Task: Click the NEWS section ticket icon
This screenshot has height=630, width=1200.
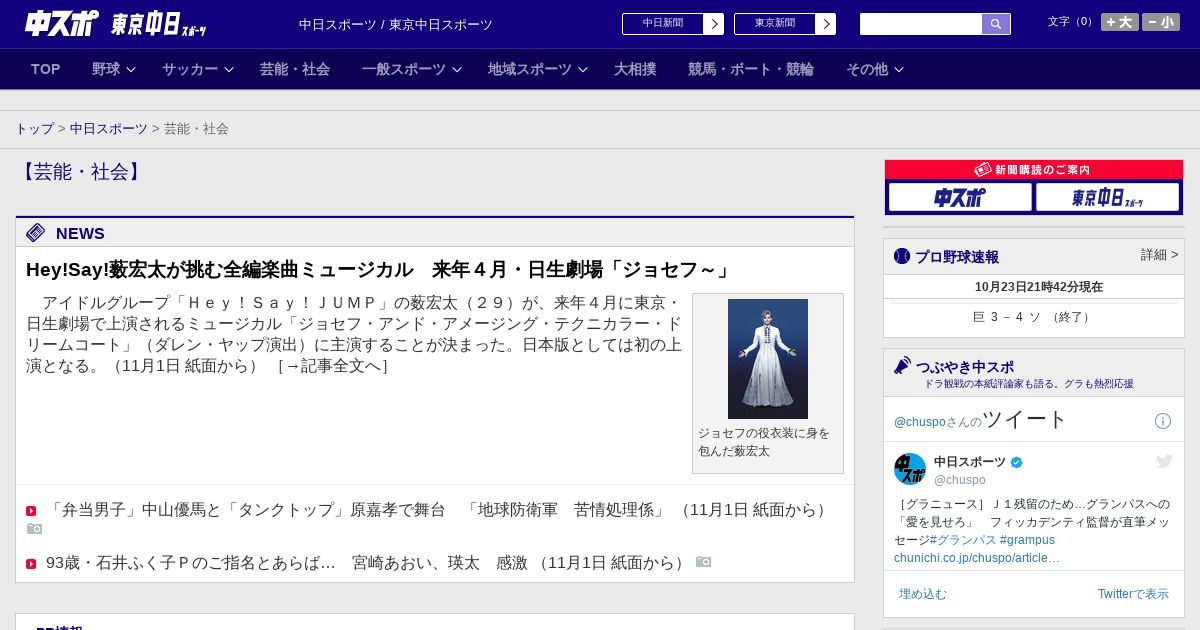Action: tap(36, 233)
